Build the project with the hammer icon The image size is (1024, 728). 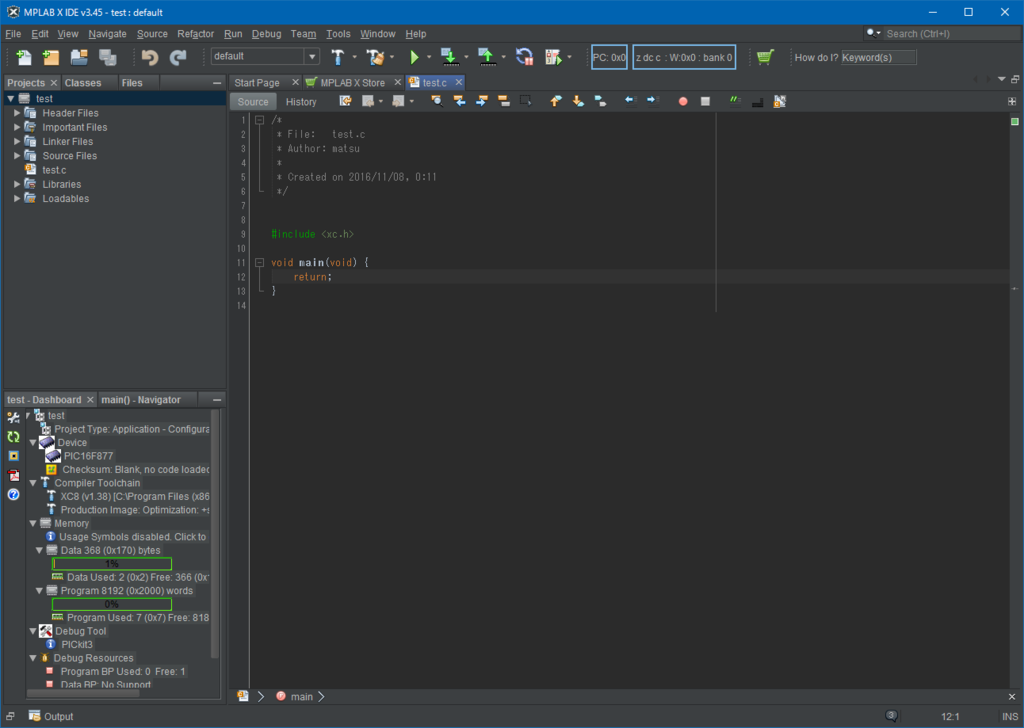[x=338, y=57]
